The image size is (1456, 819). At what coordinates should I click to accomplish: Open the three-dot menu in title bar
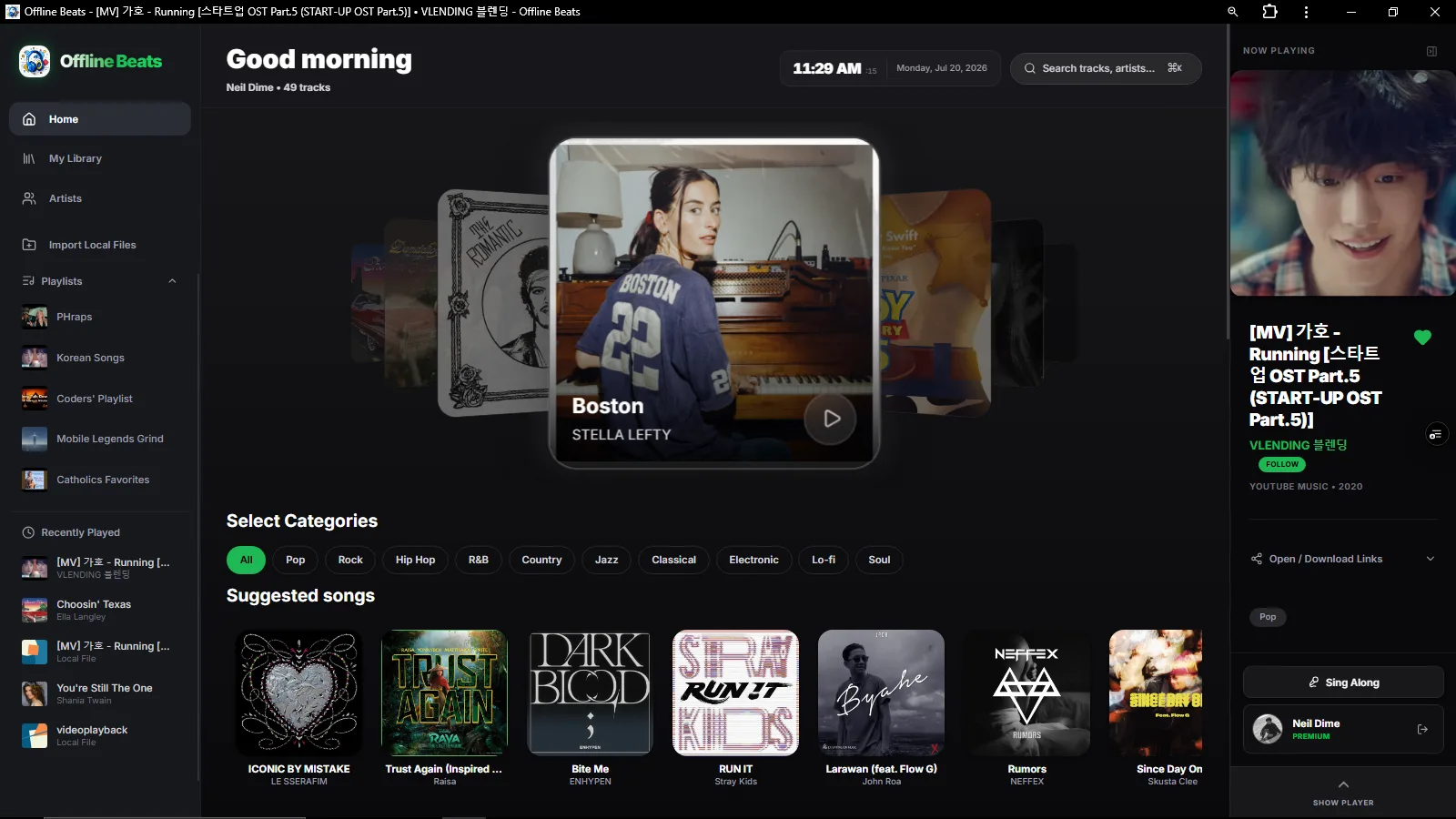1306,12
